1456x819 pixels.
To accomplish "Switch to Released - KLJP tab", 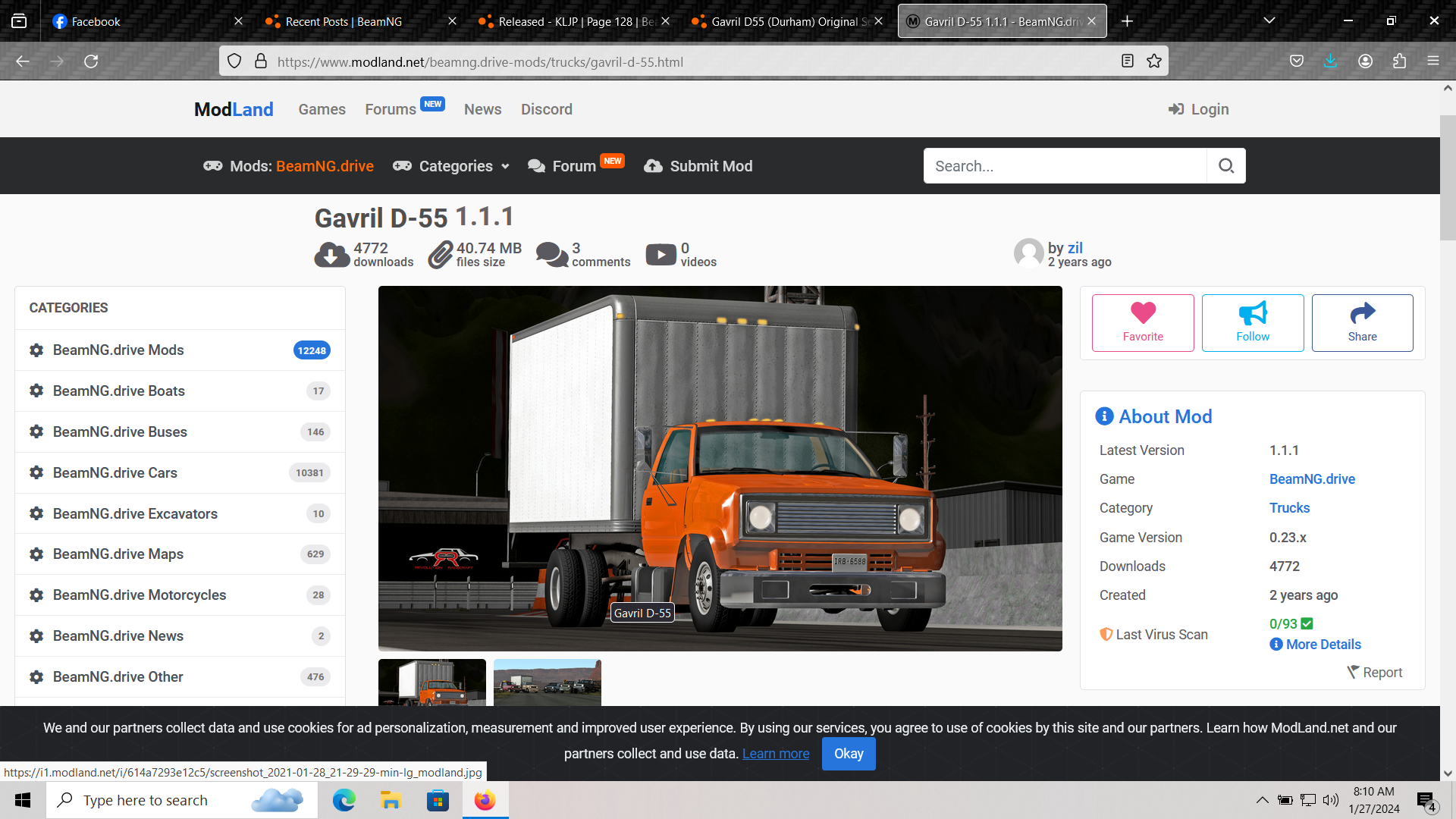I will point(574,21).
